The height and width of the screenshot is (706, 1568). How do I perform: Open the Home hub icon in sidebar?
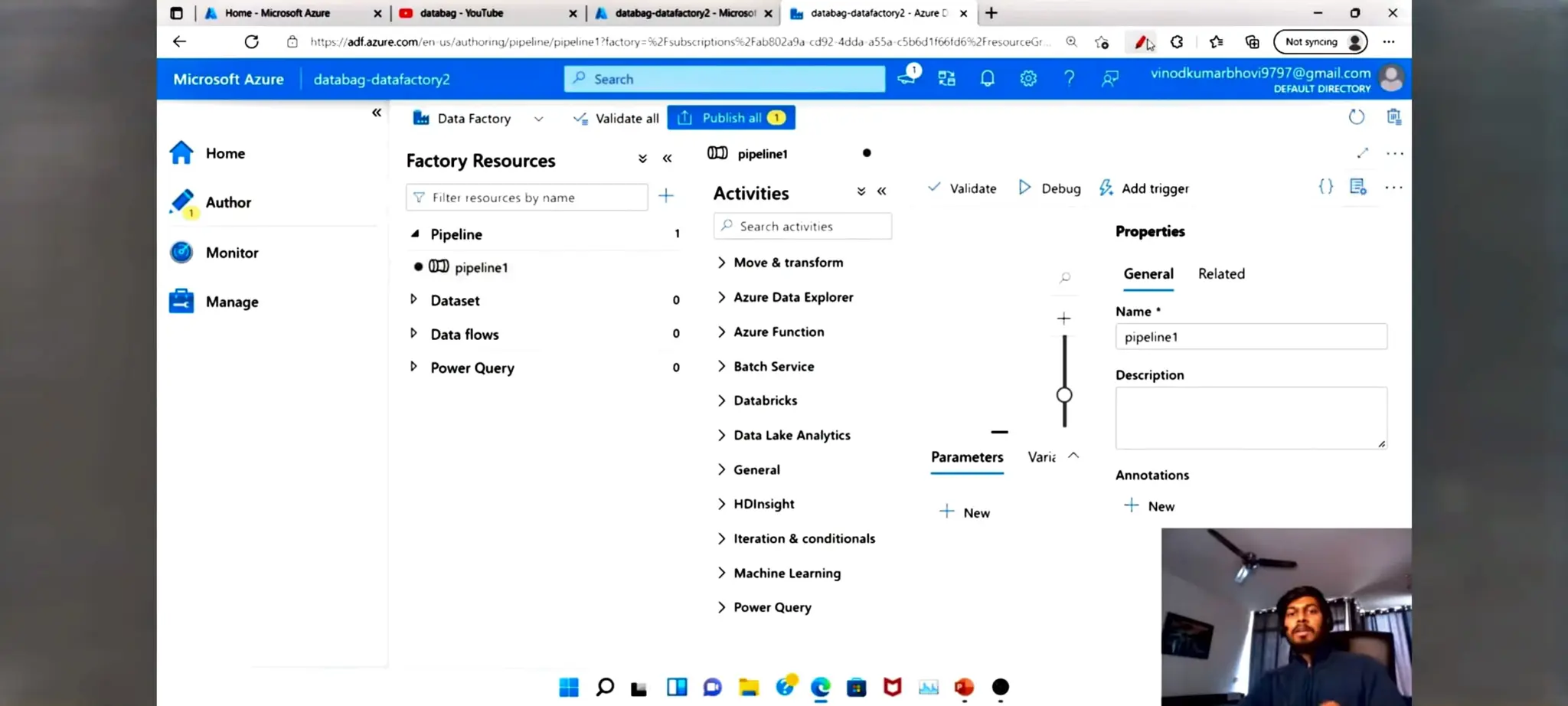[181, 152]
